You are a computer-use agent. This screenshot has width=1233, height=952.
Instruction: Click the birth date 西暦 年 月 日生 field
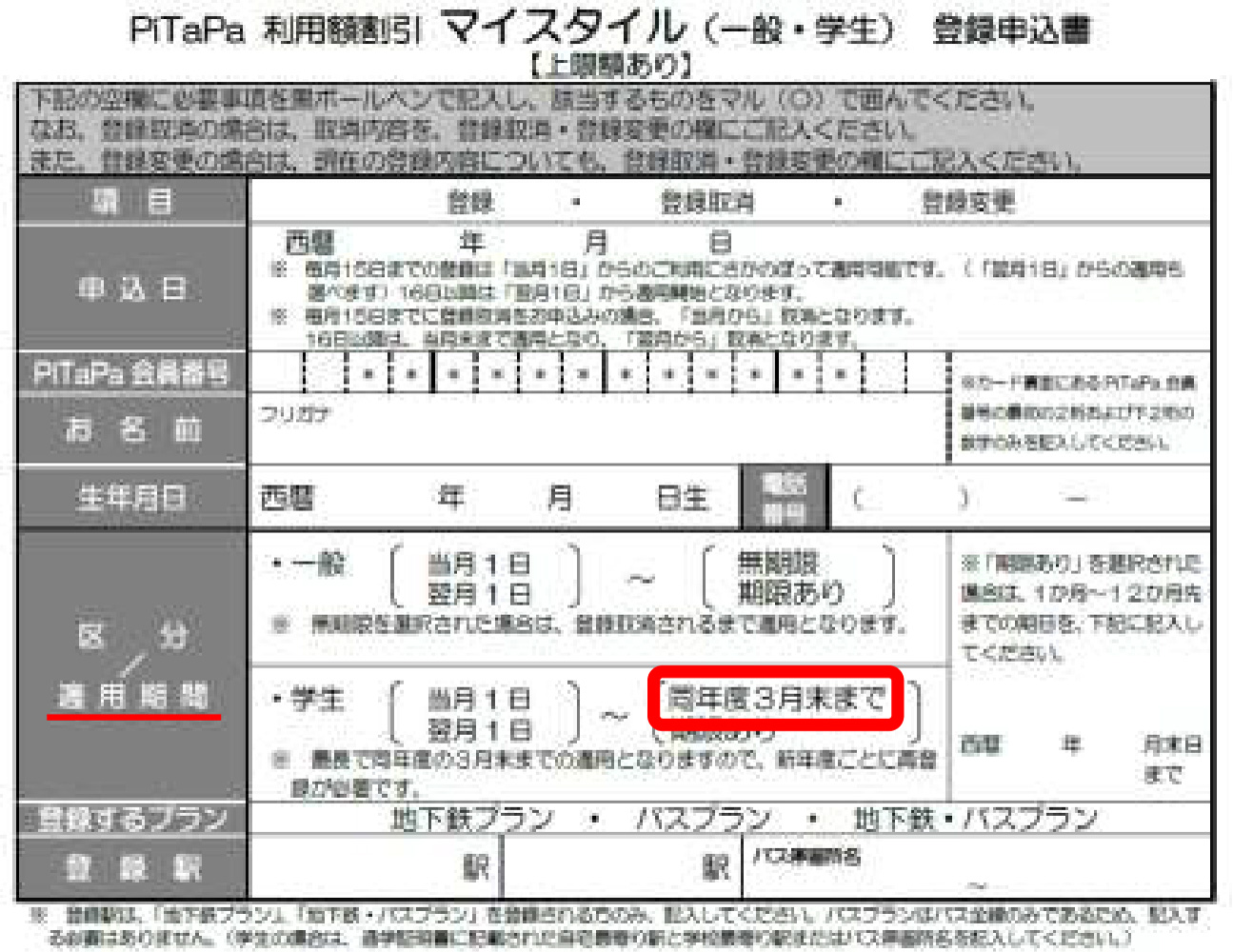494,498
